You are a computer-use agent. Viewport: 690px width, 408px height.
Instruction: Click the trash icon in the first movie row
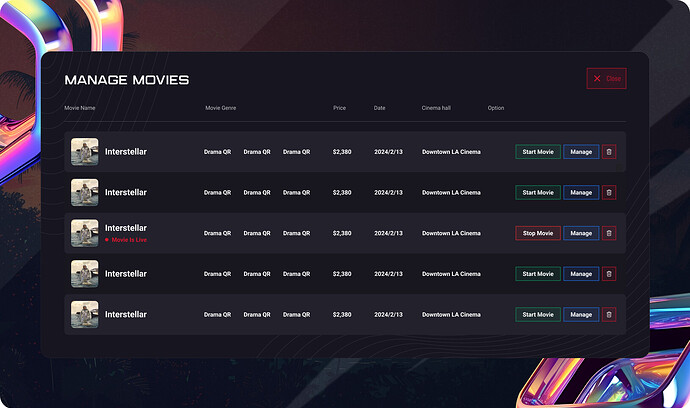pos(609,152)
